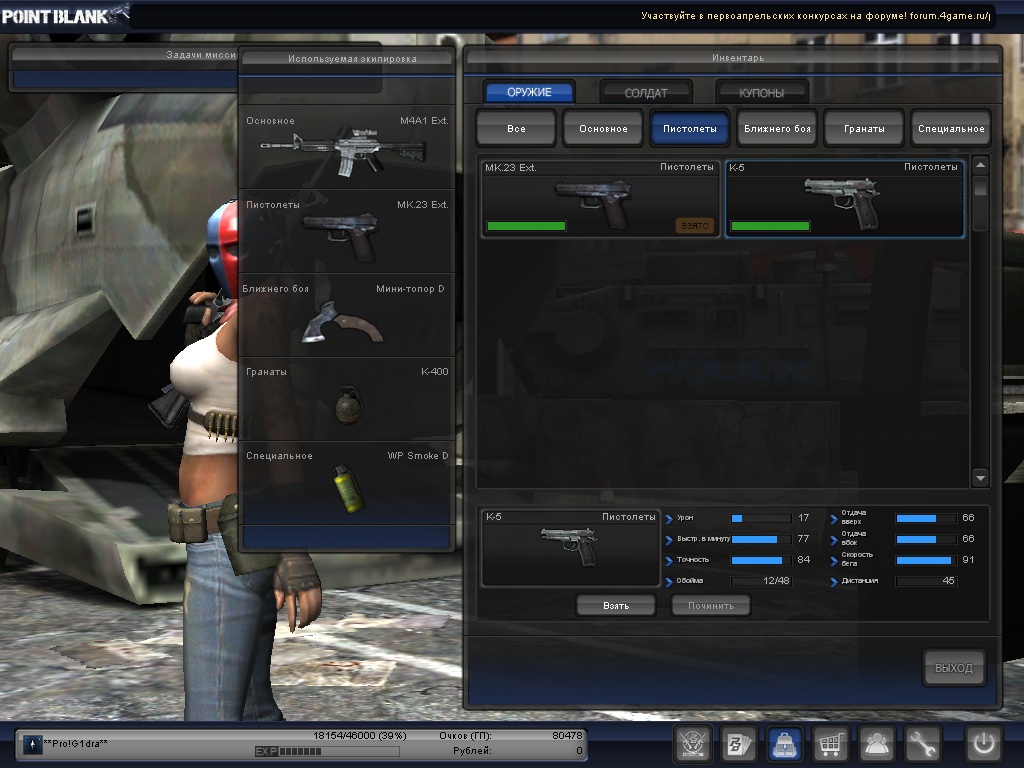
Task: Click the Point Blank logo
Action: 64,15
